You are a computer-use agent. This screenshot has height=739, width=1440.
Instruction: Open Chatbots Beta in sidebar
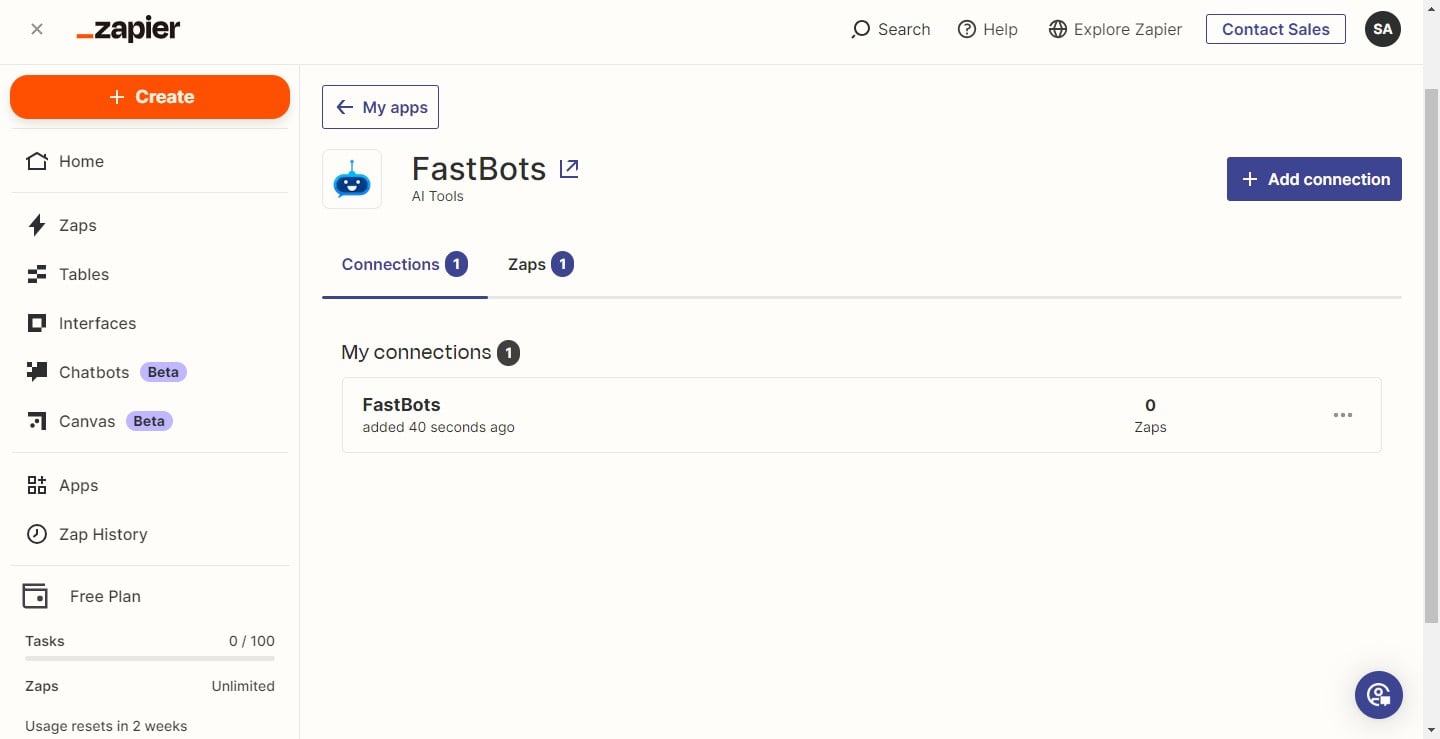click(x=94, y=372)
